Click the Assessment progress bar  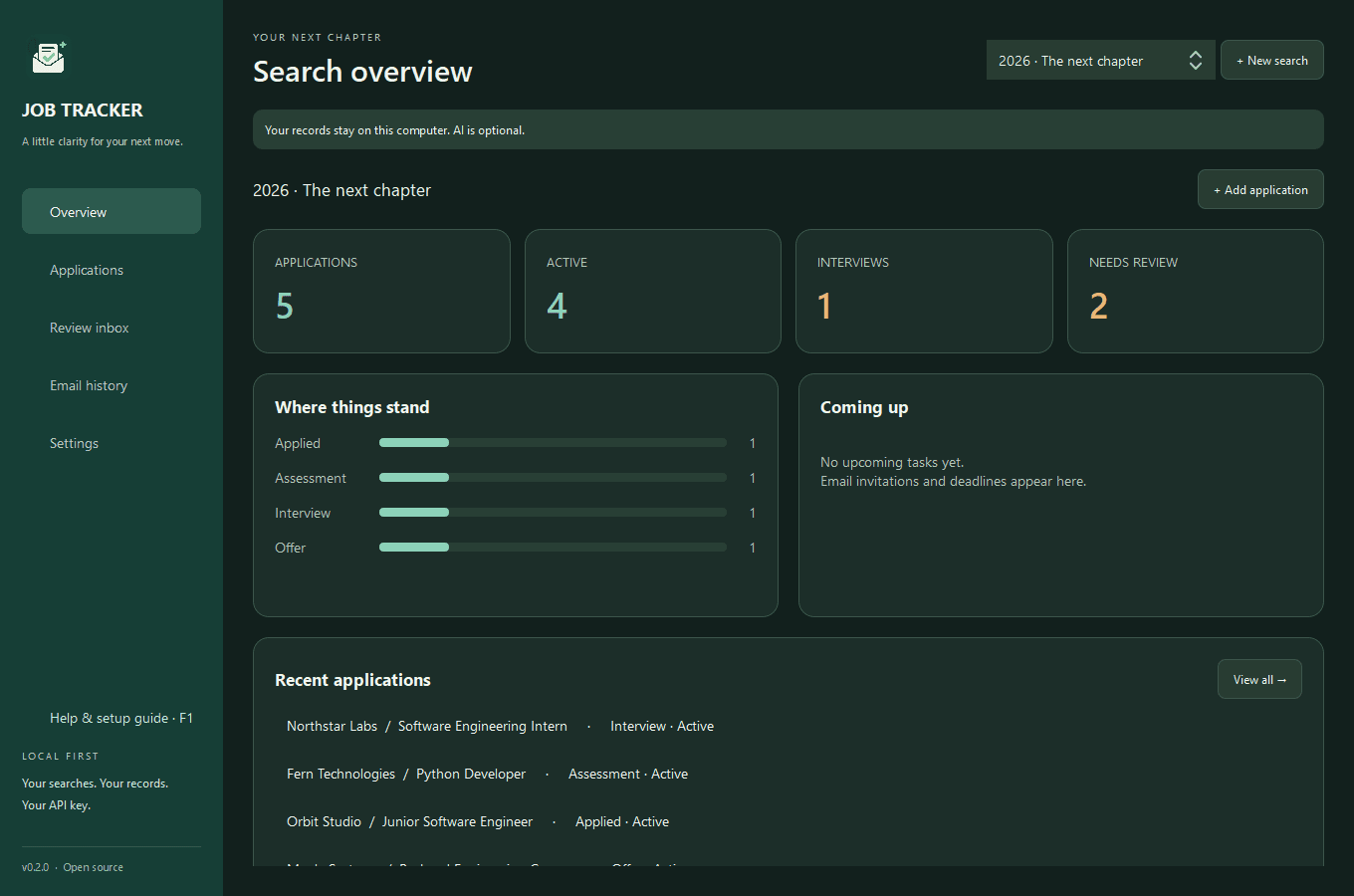553,478
